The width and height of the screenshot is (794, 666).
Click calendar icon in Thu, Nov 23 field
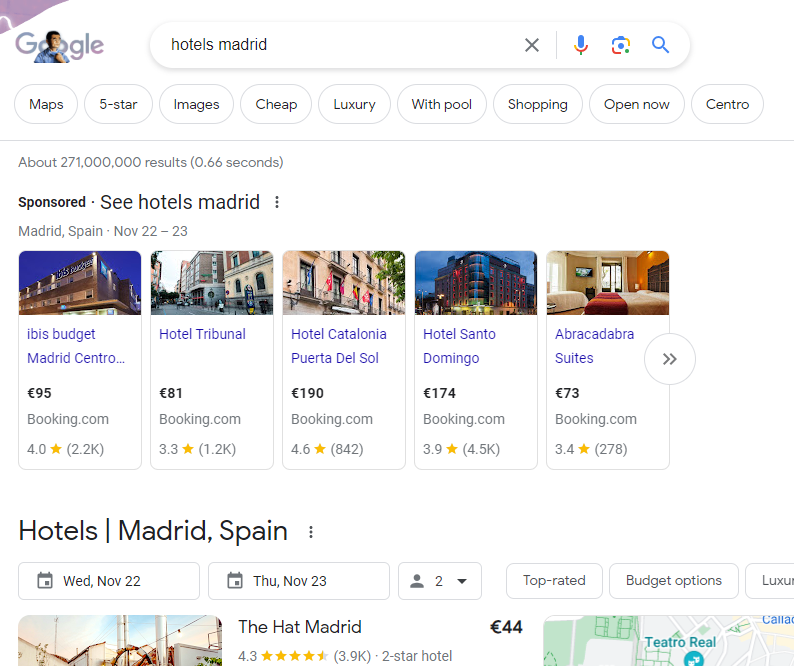(235, 580)
